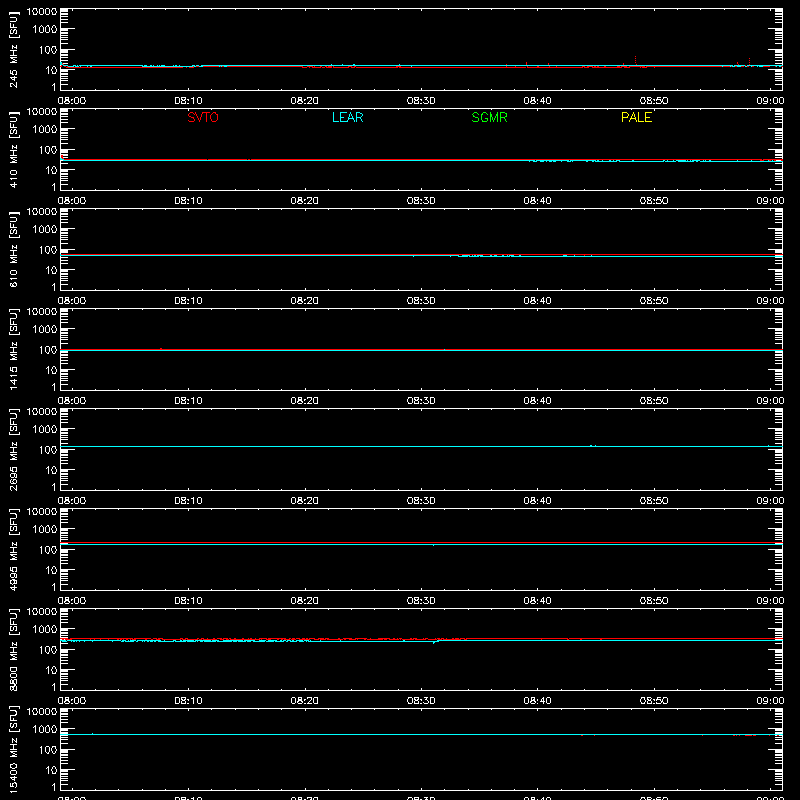Image resolution: width=800 pixels, height=800 pixels.
Task: Click the 10000 tick of 2695 MHz panel
Action: [42, 412]
